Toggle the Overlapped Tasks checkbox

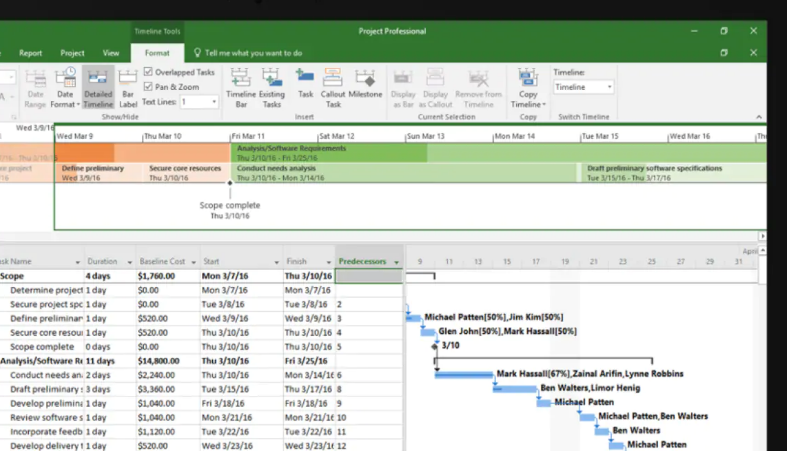pos(148,72)
